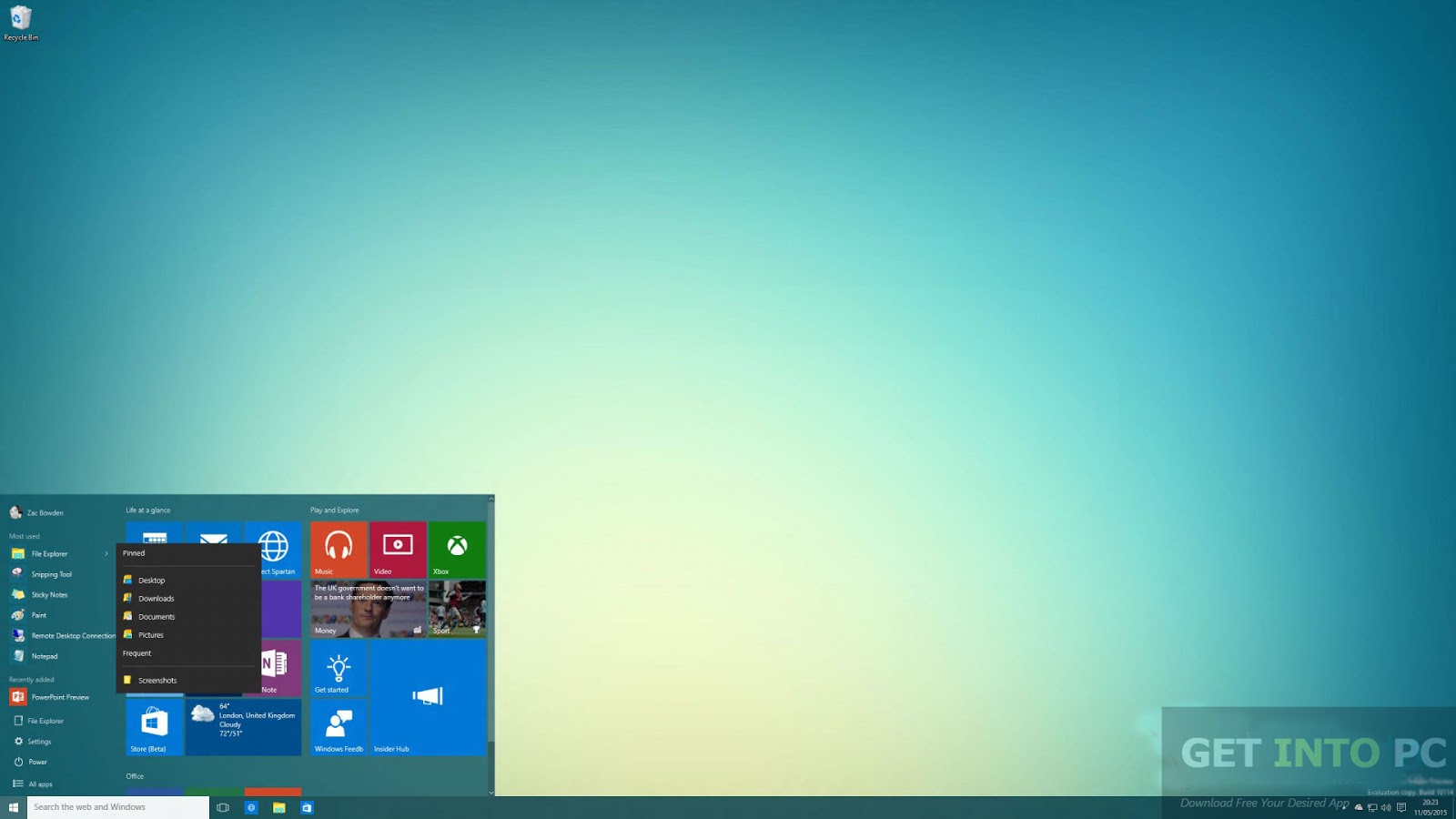The image size is (1456, 819).
Task: Select Pictures in the jump list
Action: [188, 634]
